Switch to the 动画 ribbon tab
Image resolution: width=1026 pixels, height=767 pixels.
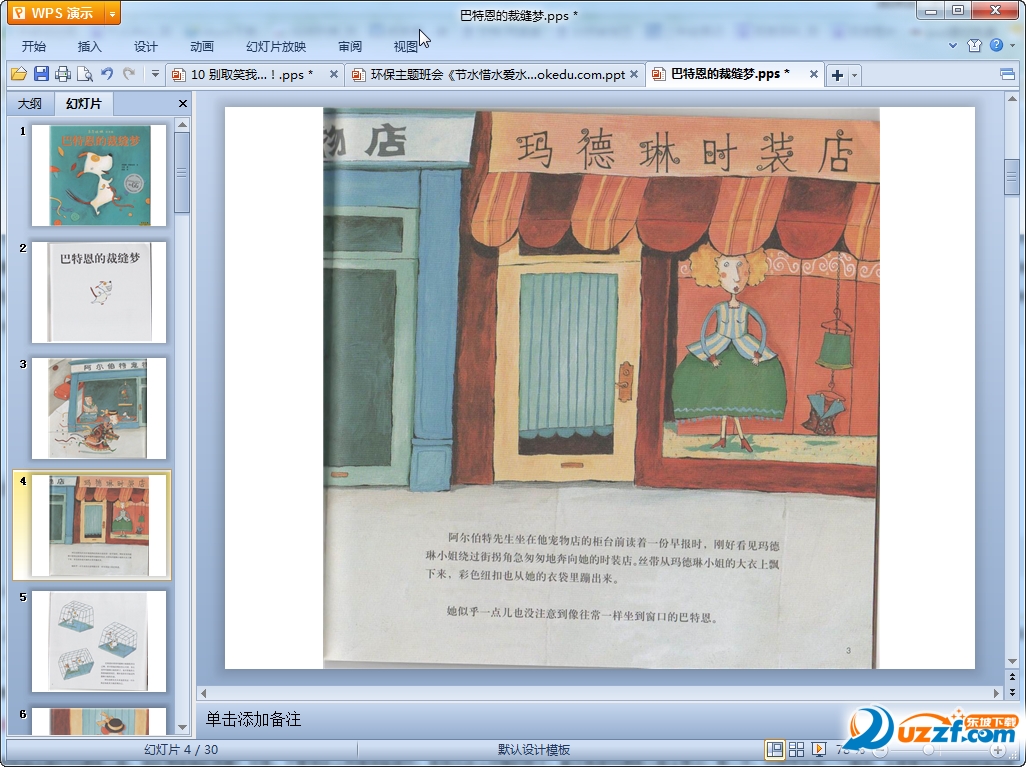202,46
